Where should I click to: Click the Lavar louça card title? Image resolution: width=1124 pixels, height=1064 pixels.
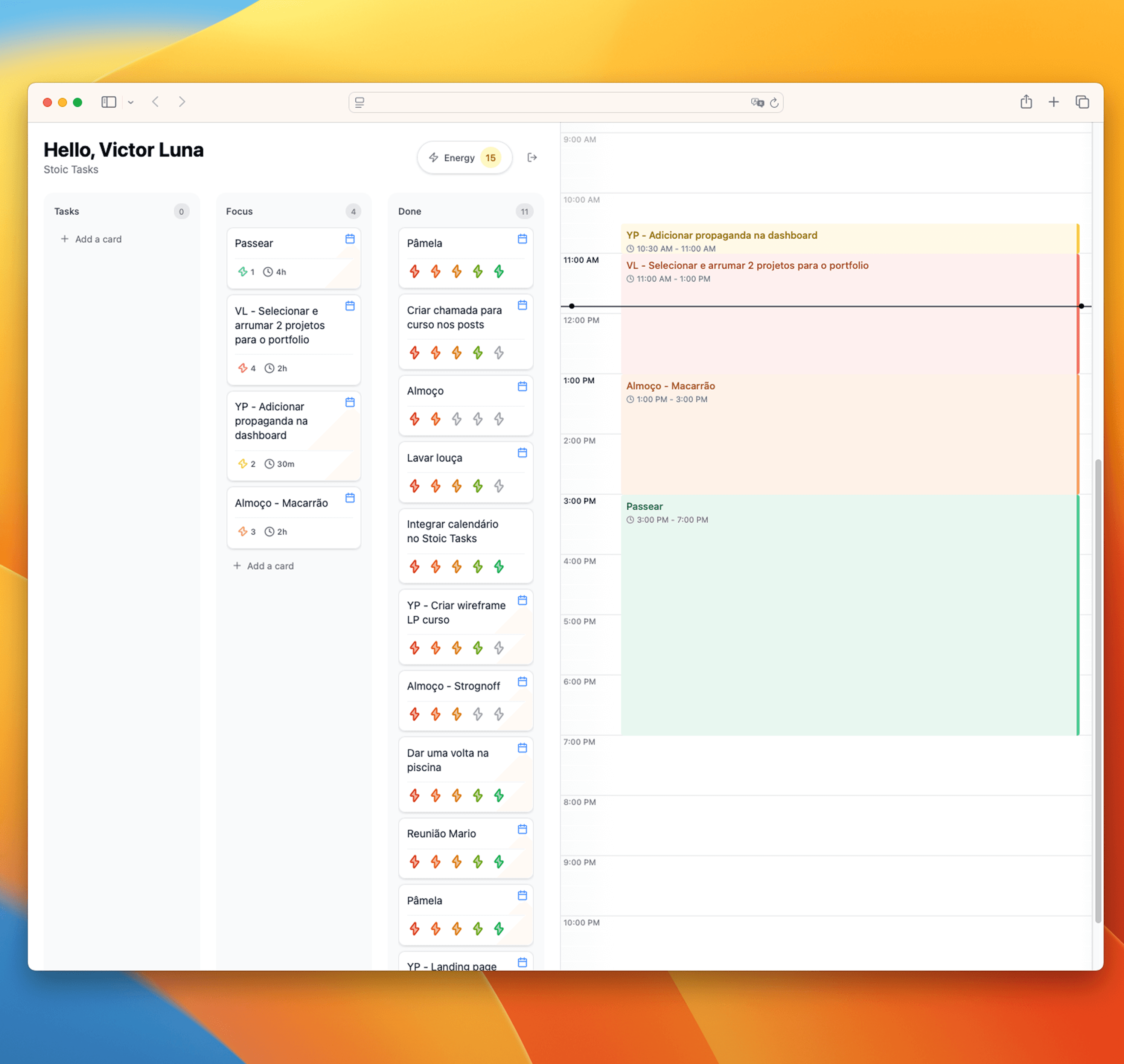coord(434,458)
